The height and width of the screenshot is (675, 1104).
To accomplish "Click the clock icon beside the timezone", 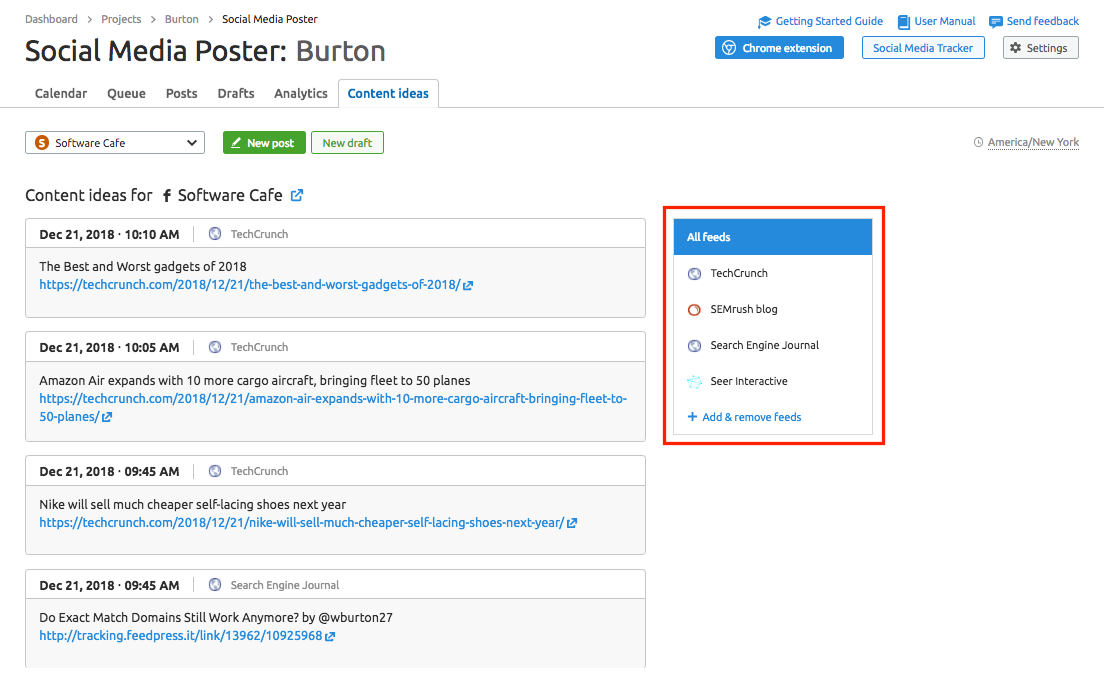I will (978, 142).
